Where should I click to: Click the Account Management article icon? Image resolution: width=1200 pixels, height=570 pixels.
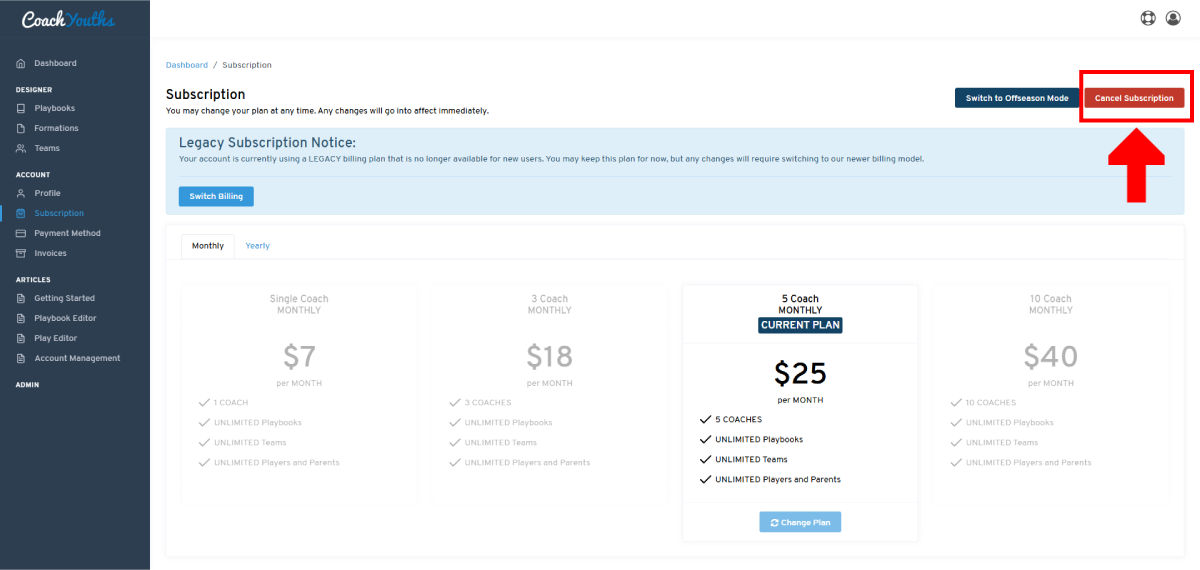(21, 358)
